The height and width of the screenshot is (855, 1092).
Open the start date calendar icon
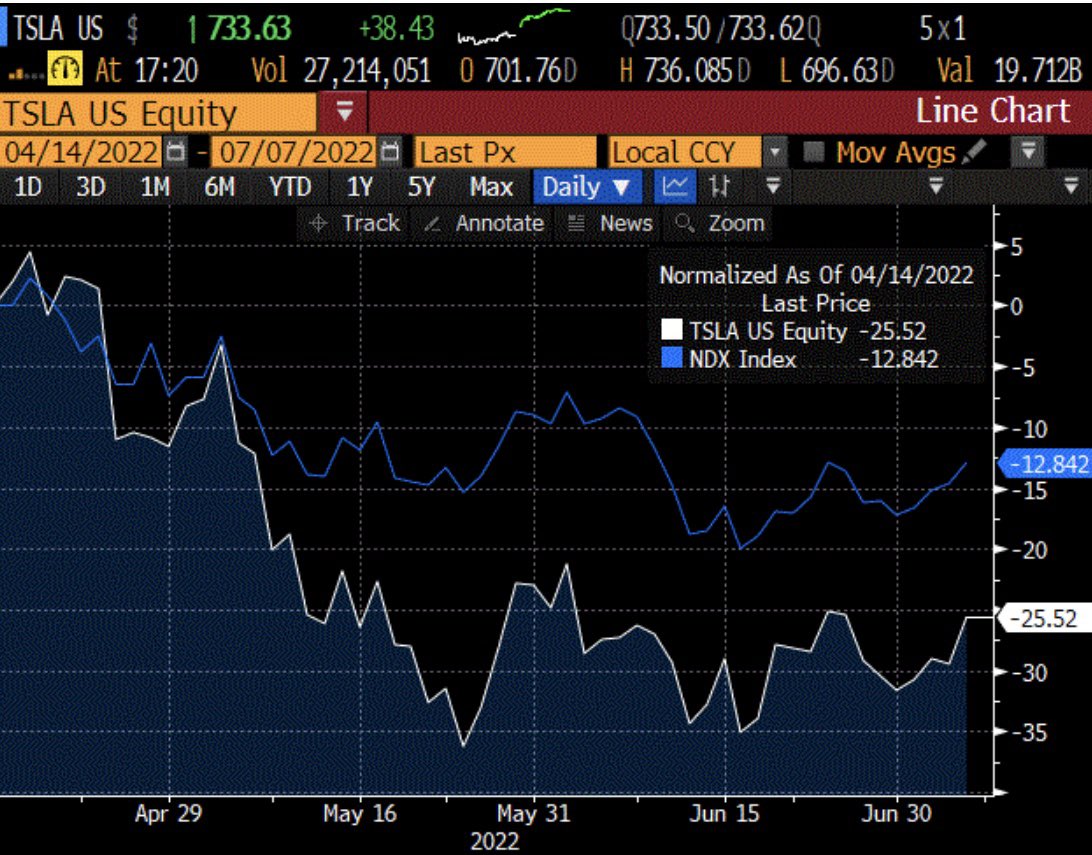click(x=176, y=152)
